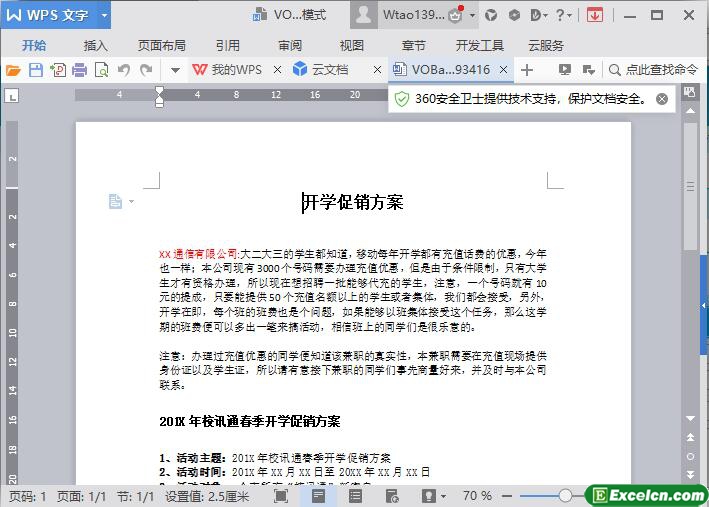Click the next page double-arrow button

[x=690, y=474]
